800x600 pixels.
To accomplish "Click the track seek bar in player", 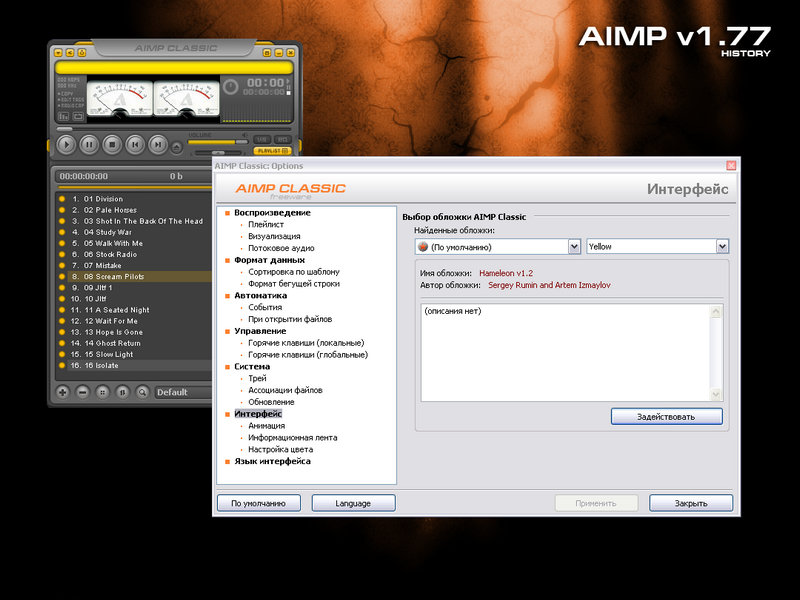I will tap(174, 129).
